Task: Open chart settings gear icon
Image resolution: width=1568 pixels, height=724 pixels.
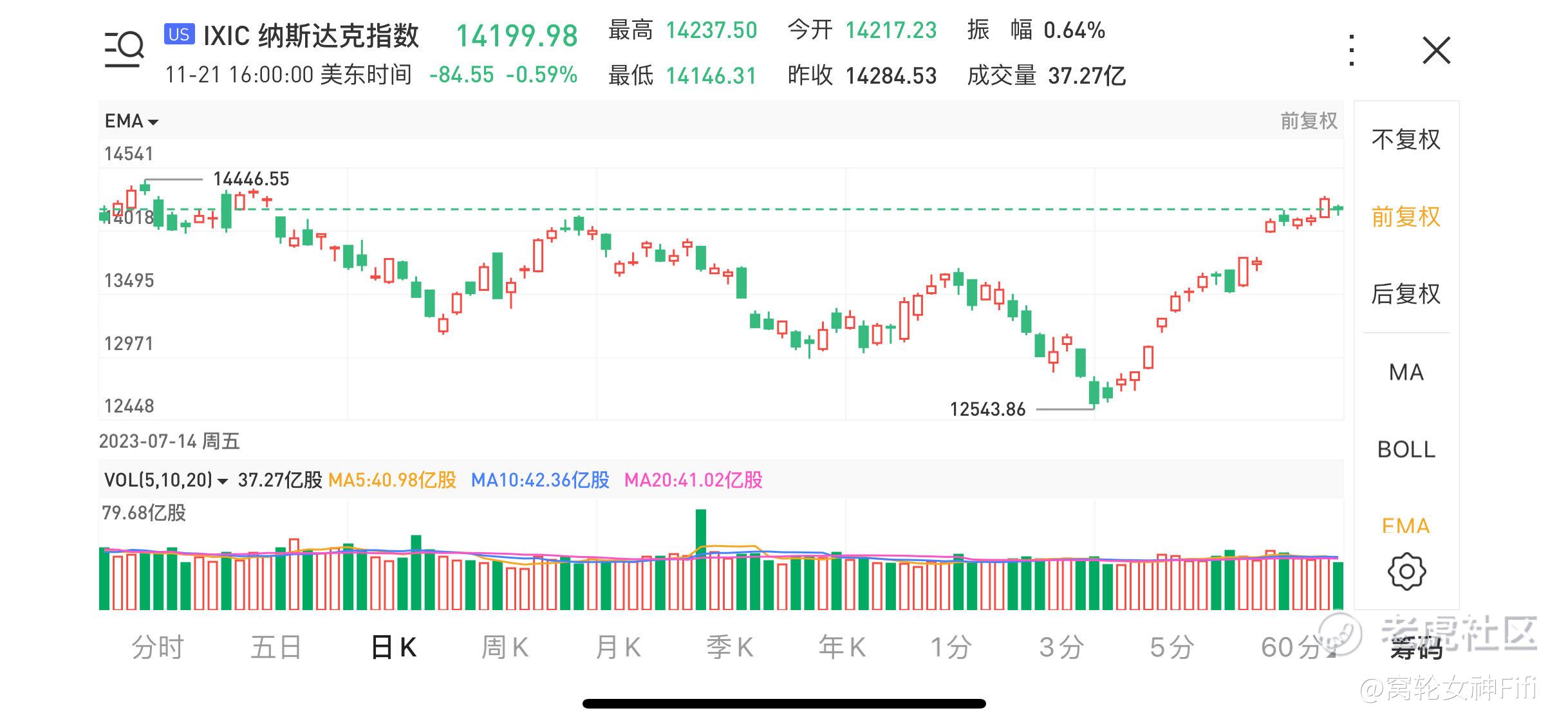Action: (1406, 571)
